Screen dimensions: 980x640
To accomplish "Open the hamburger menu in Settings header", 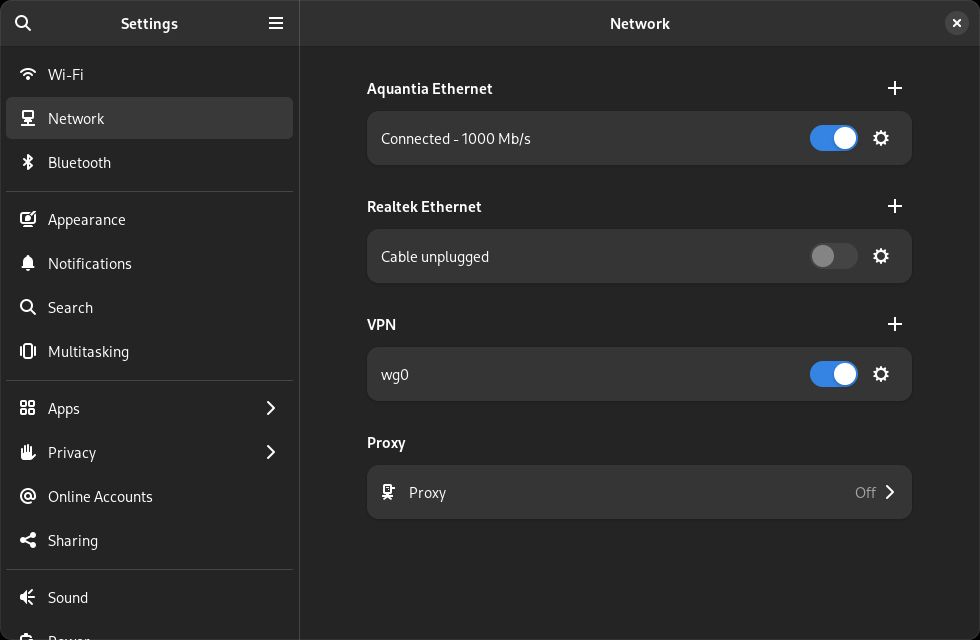I will click(276, 23).
